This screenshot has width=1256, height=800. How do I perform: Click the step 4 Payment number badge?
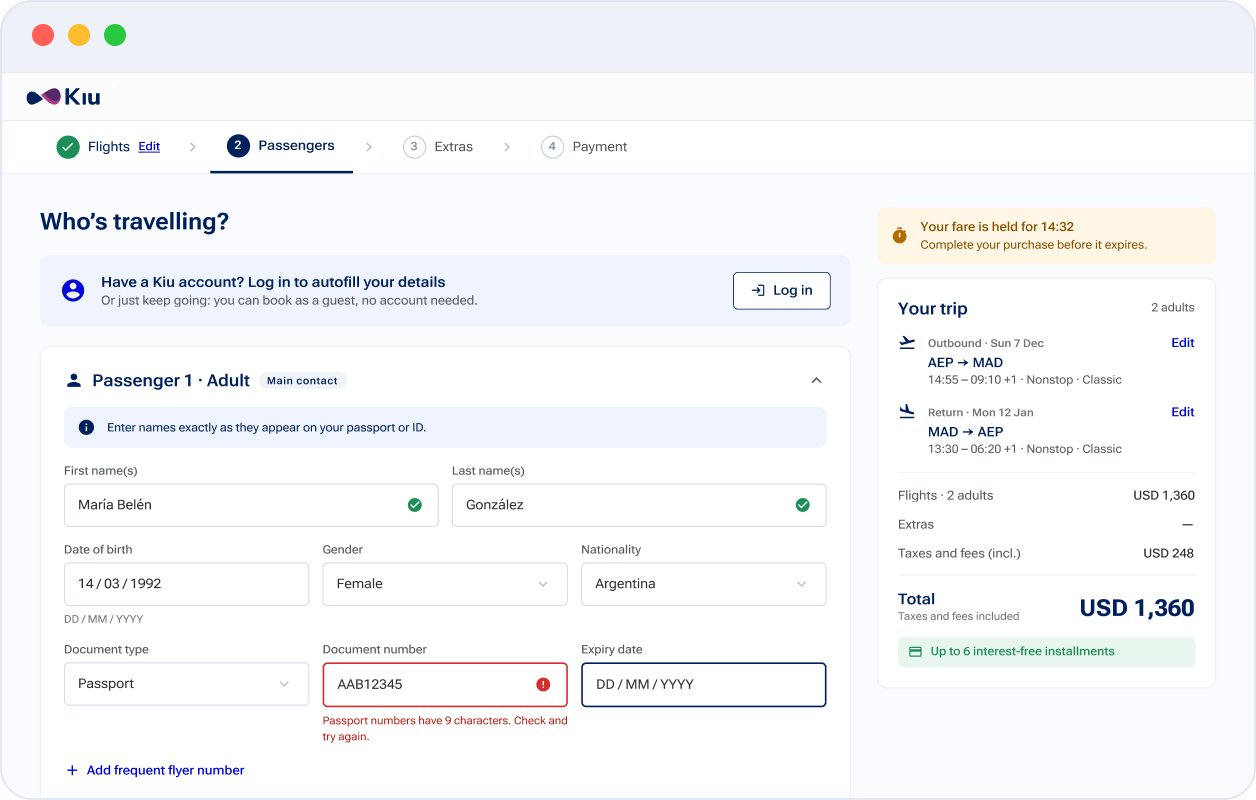click(552, 147)
